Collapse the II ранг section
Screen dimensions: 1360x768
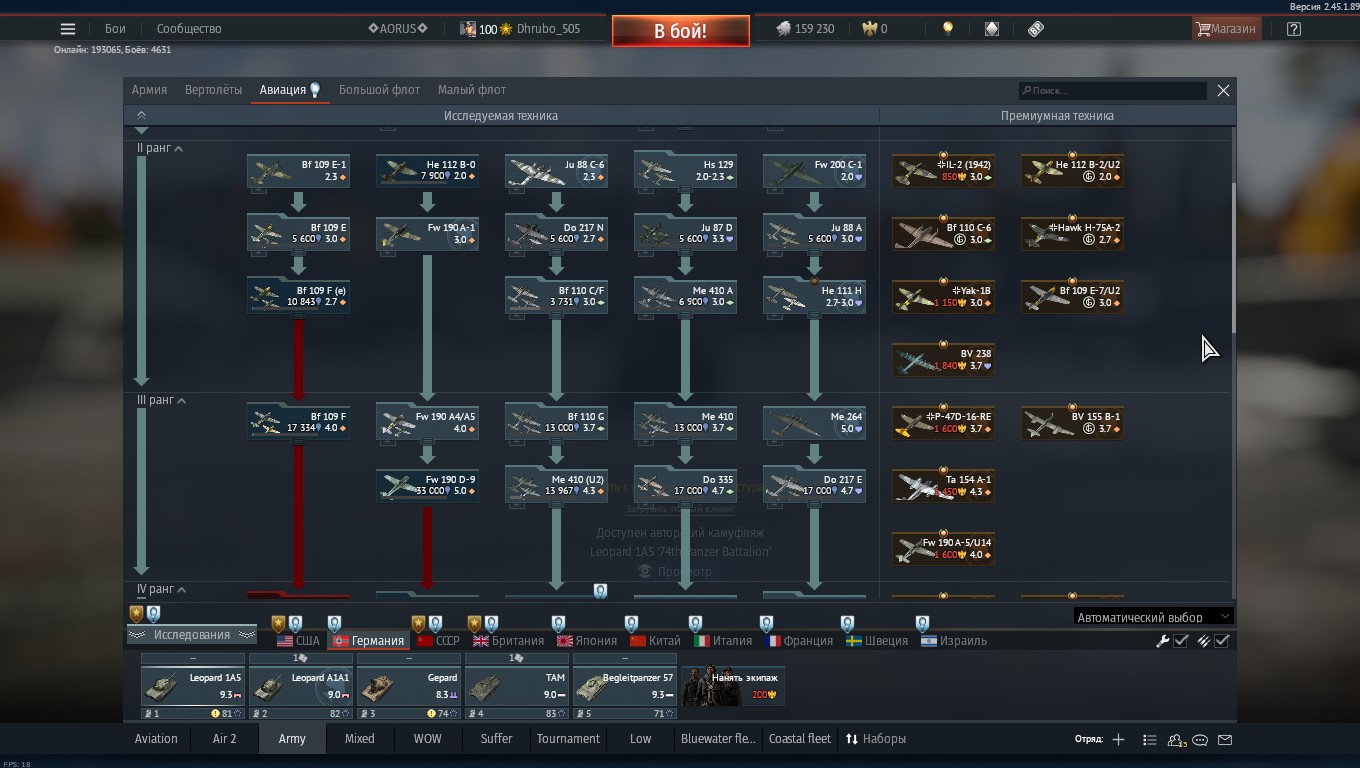tap(160, 148)
